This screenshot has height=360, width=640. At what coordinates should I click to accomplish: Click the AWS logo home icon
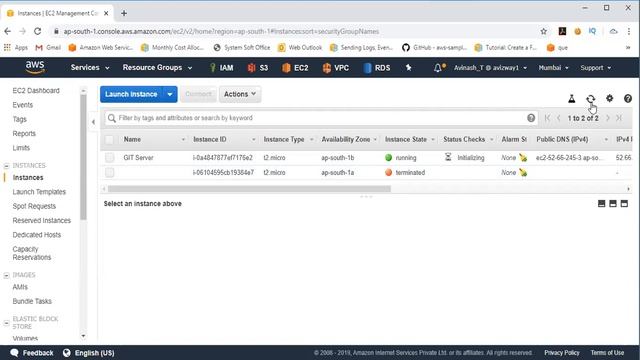35,67
